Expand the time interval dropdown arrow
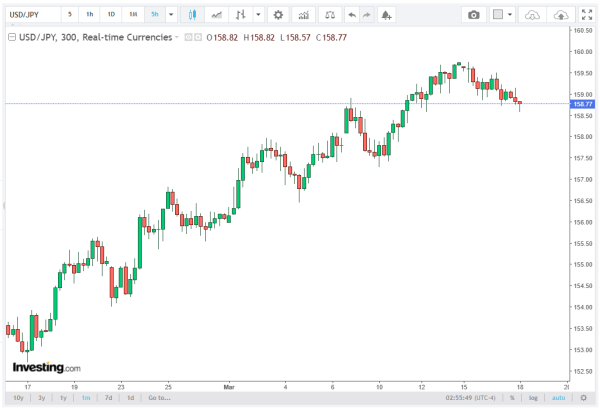 pos(171,15)
